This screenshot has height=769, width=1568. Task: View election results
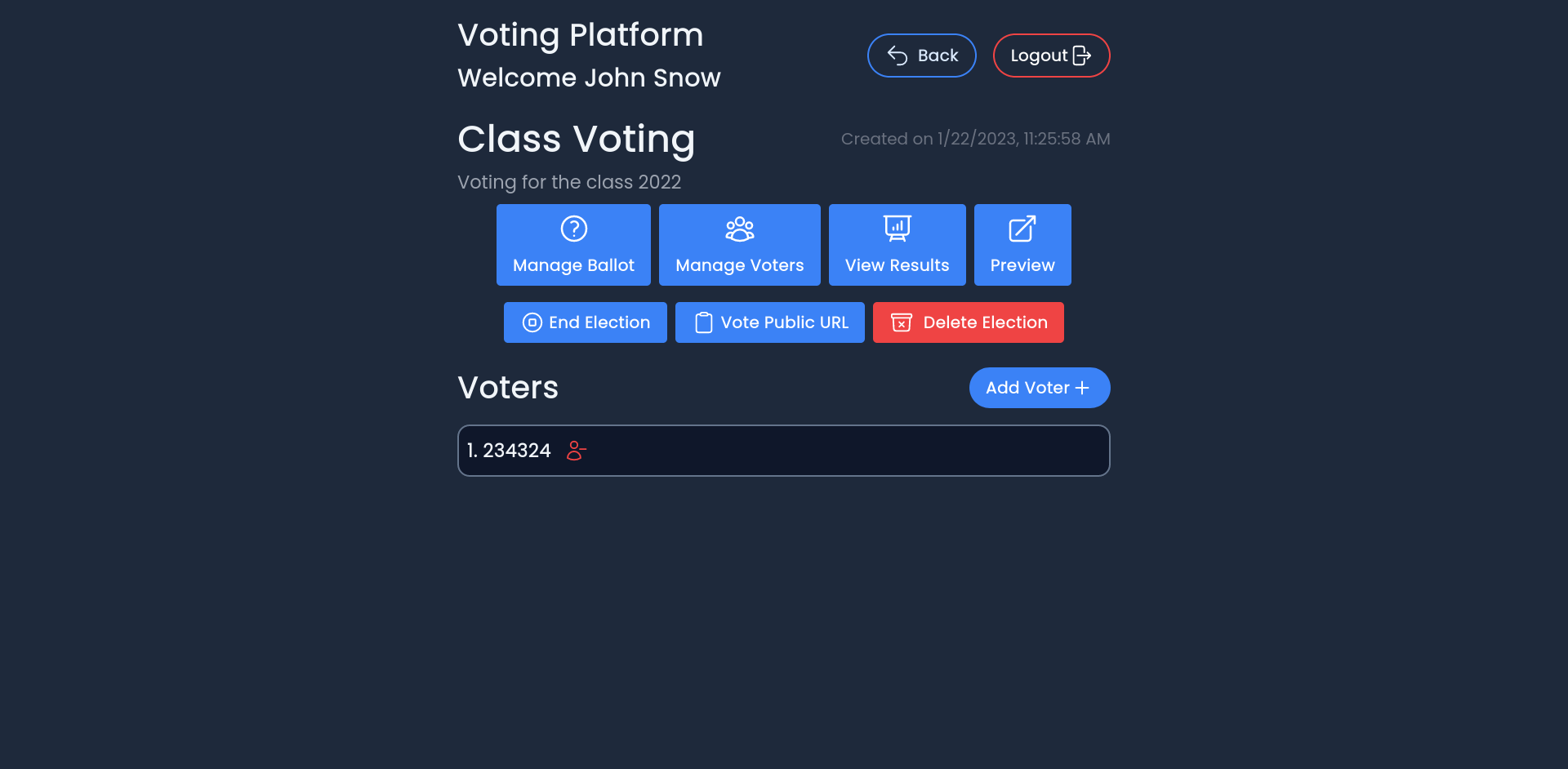(x=897, y=245)
